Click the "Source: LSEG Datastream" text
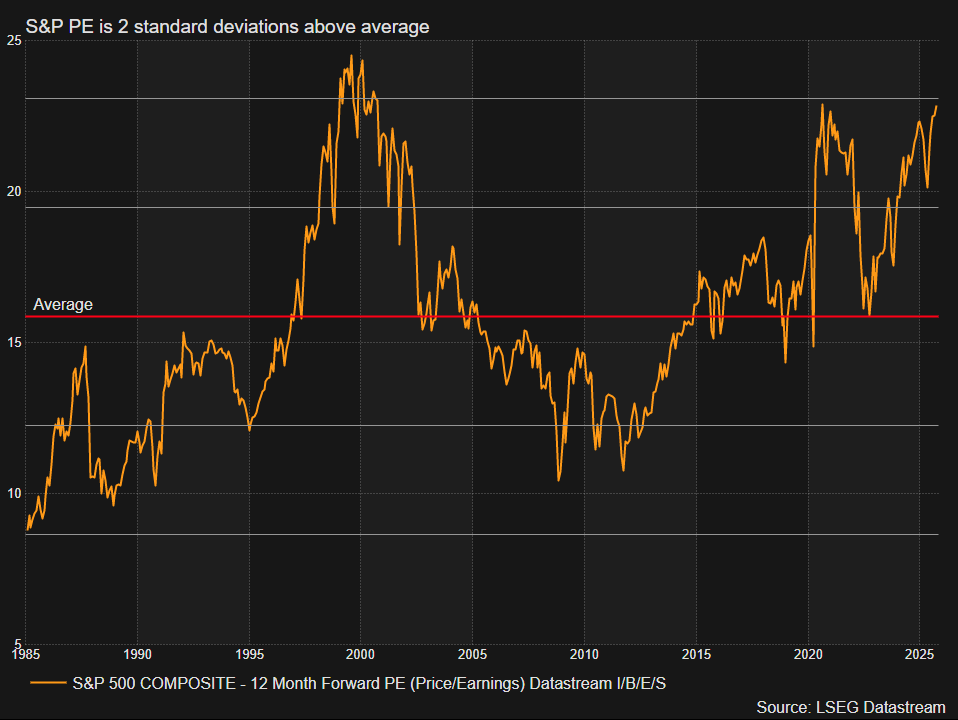958x720 pixels. [x=850, y=707]
